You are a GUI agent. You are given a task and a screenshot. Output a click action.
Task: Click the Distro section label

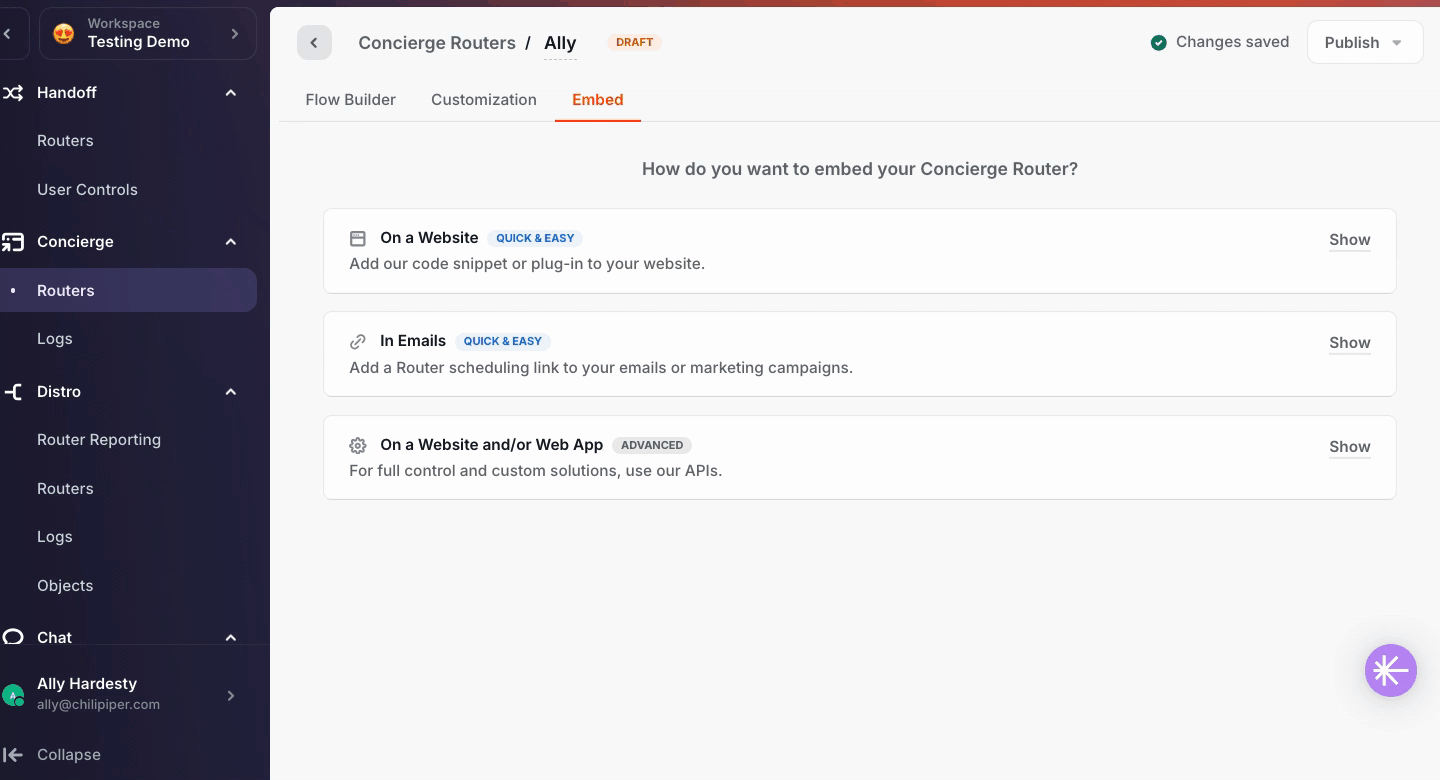click(x=59, y=392)
